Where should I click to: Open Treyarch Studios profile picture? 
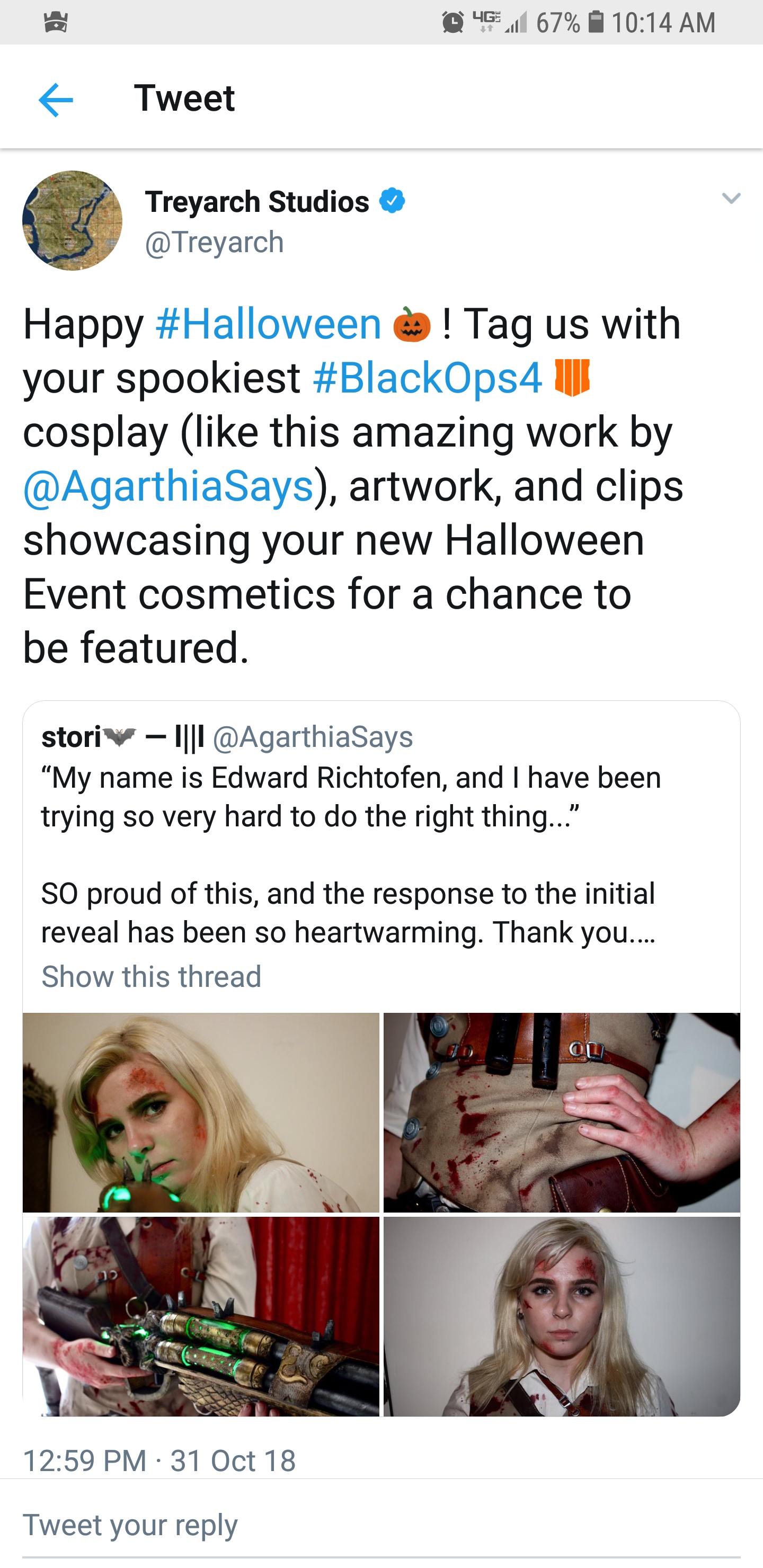click(x=73, y=220)
